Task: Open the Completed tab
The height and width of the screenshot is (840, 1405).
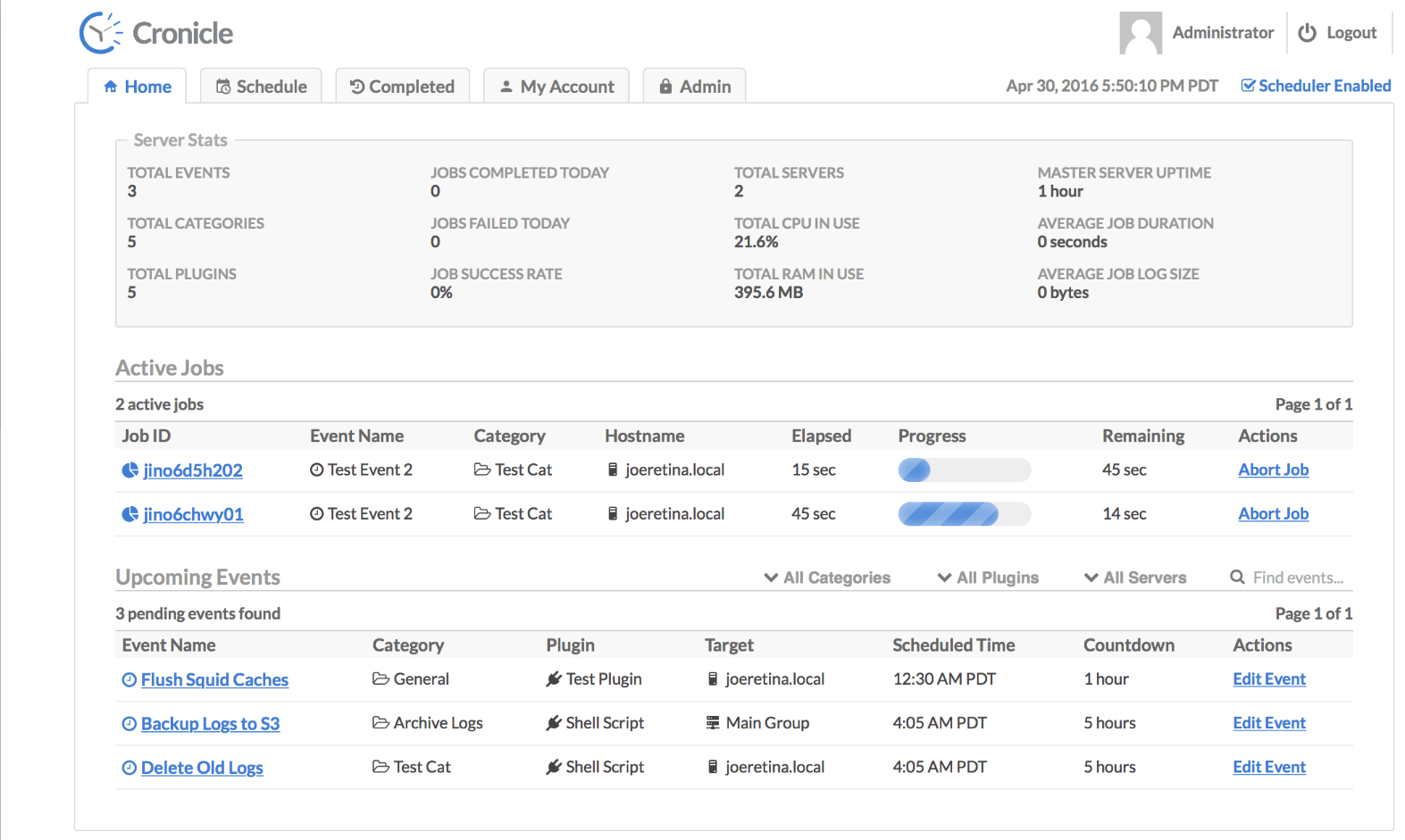Action: 402,87
